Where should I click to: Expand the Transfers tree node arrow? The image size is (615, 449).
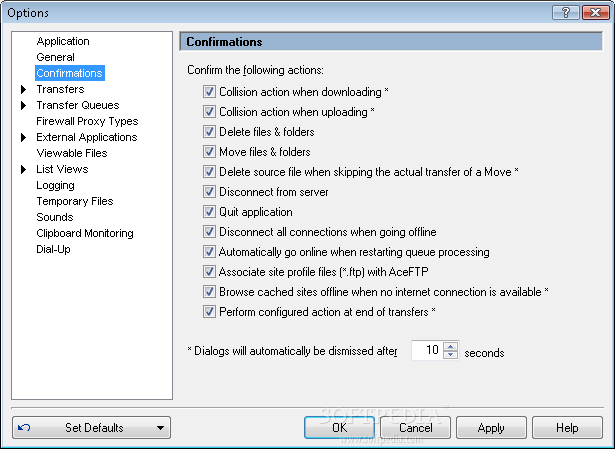[x=24, y=89]
